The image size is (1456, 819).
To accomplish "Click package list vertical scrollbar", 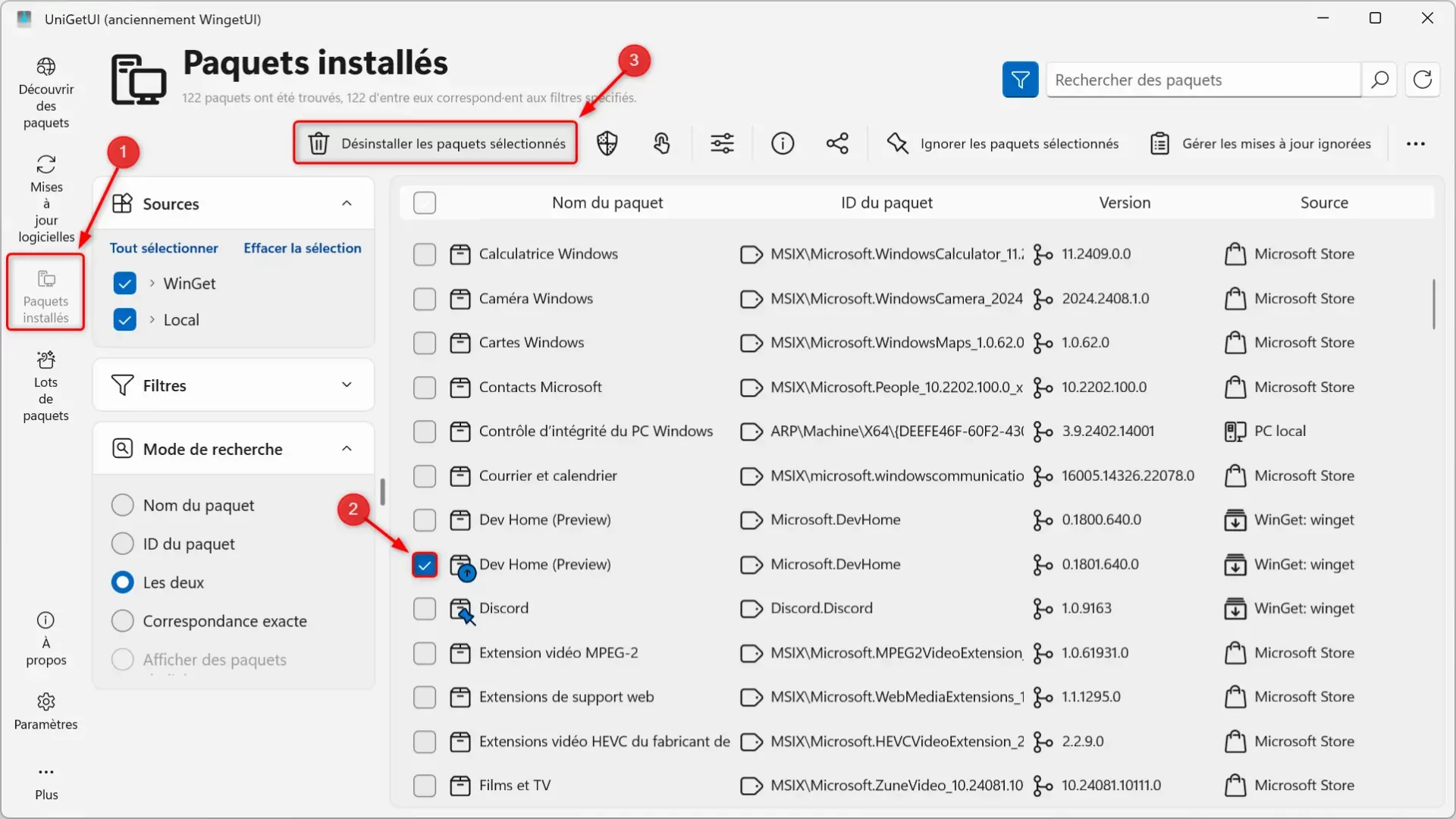I will click(x=1433, y=305).
